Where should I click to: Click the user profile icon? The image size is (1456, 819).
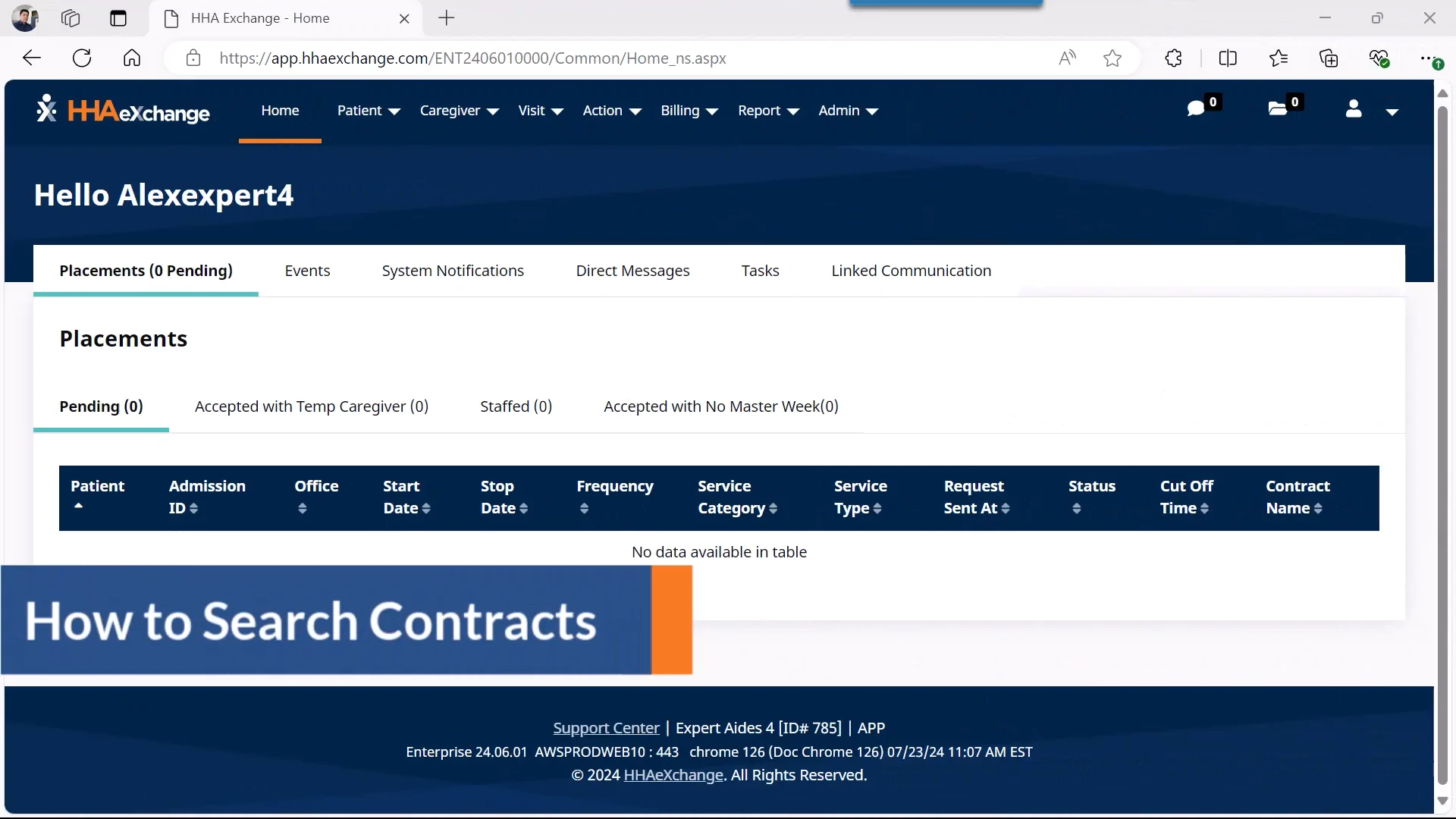(x=1354, y=110)
